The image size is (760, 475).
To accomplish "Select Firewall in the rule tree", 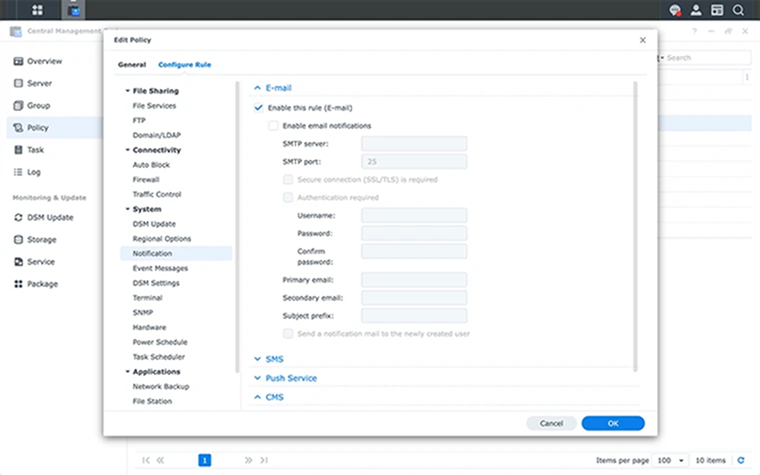I will pyautogui.click(x=146, y=179).
